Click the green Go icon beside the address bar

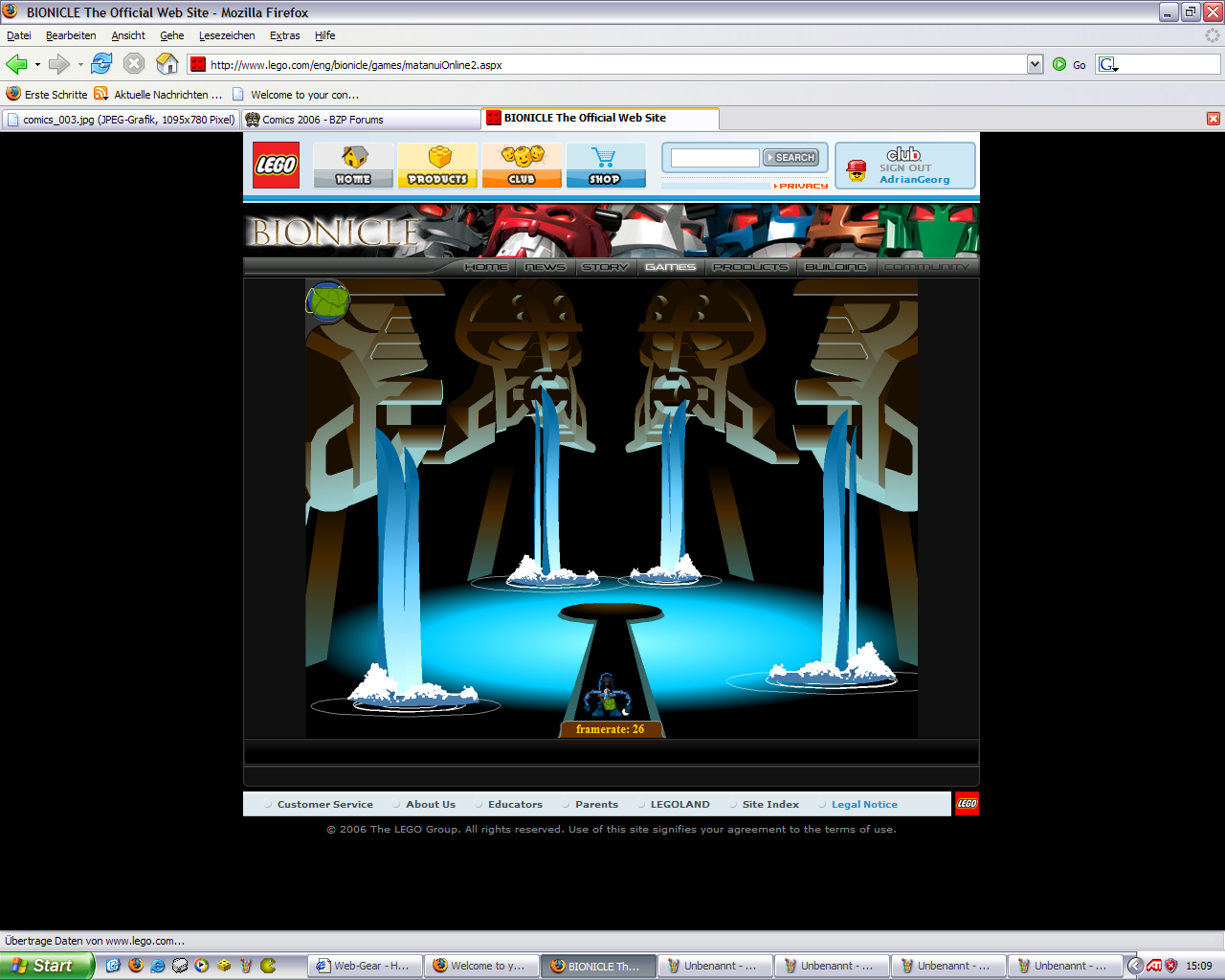[1059, 64]
